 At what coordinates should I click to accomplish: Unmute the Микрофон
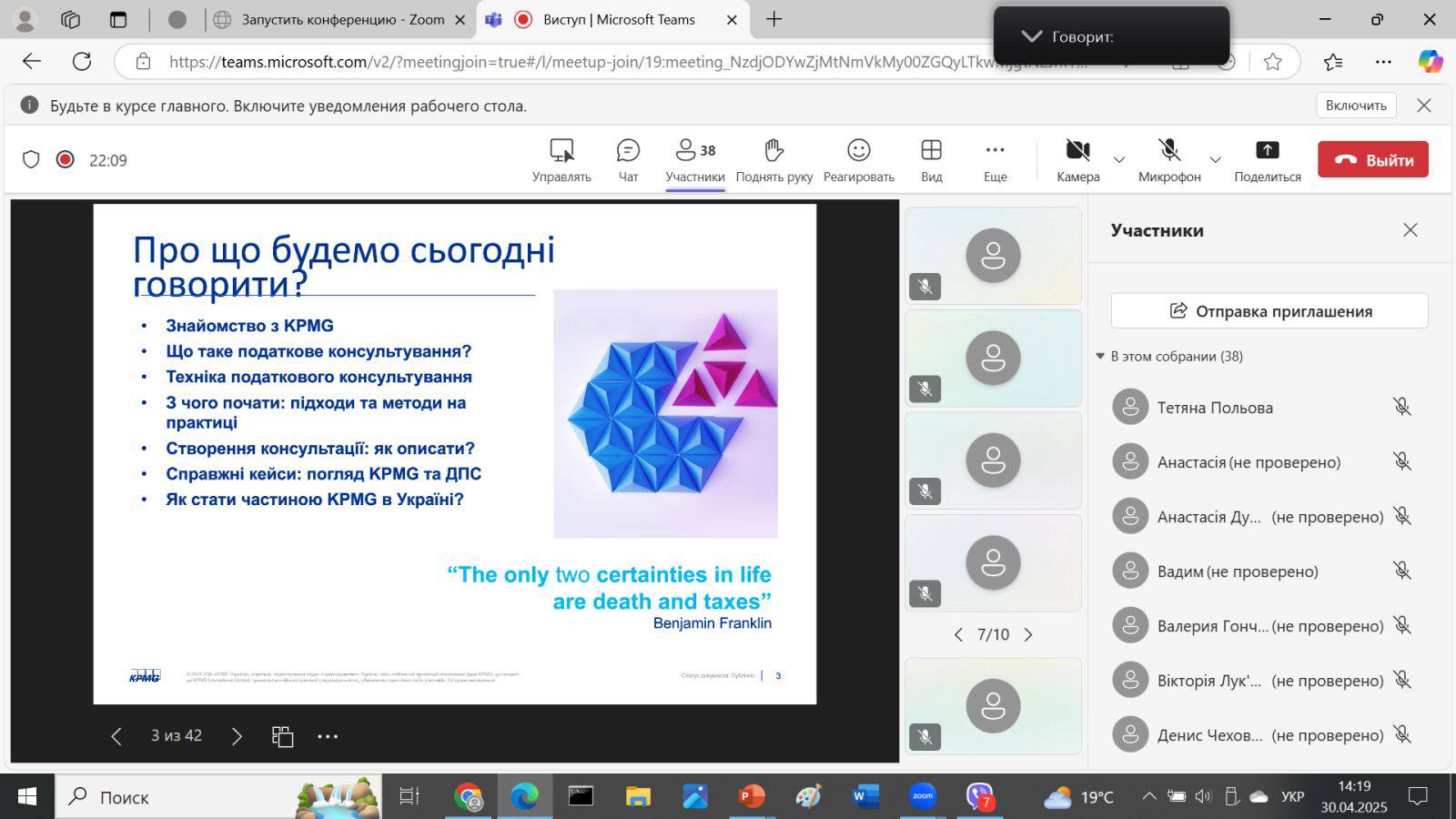tap(1169, 159)
